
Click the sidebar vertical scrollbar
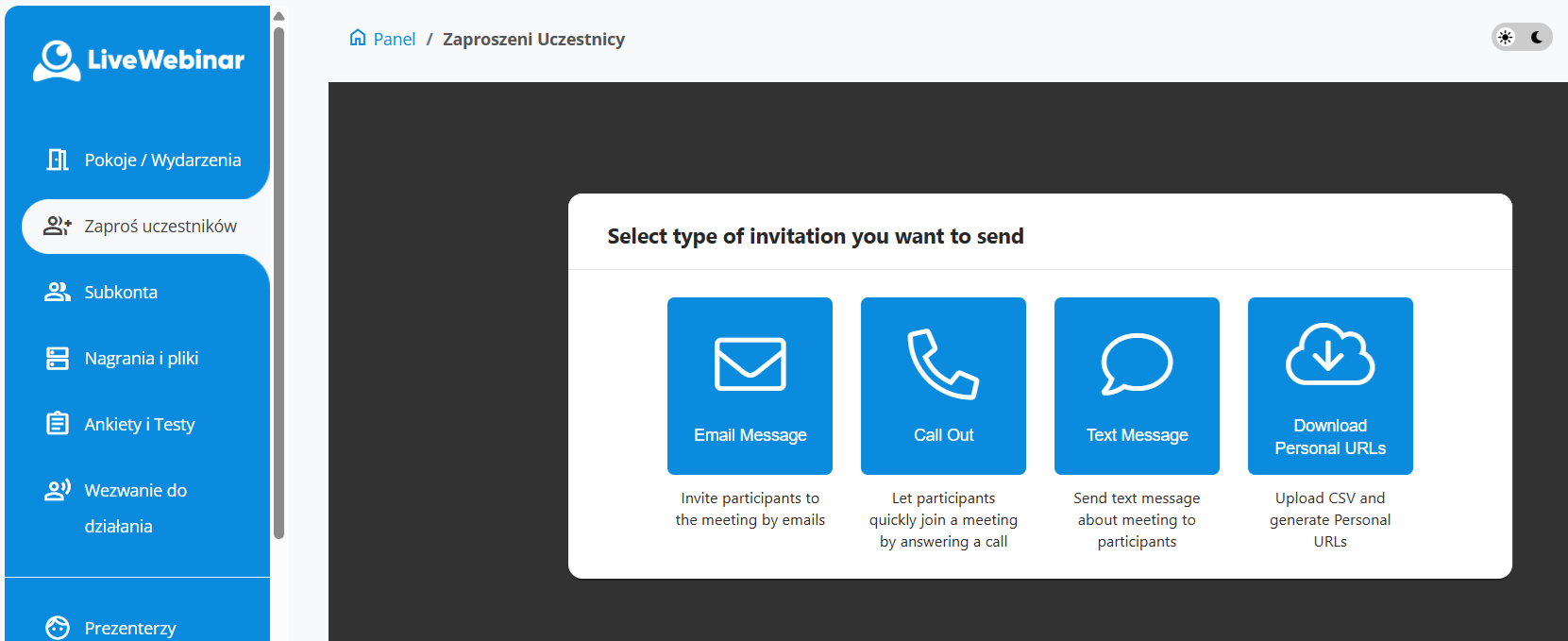coord(278,283)
